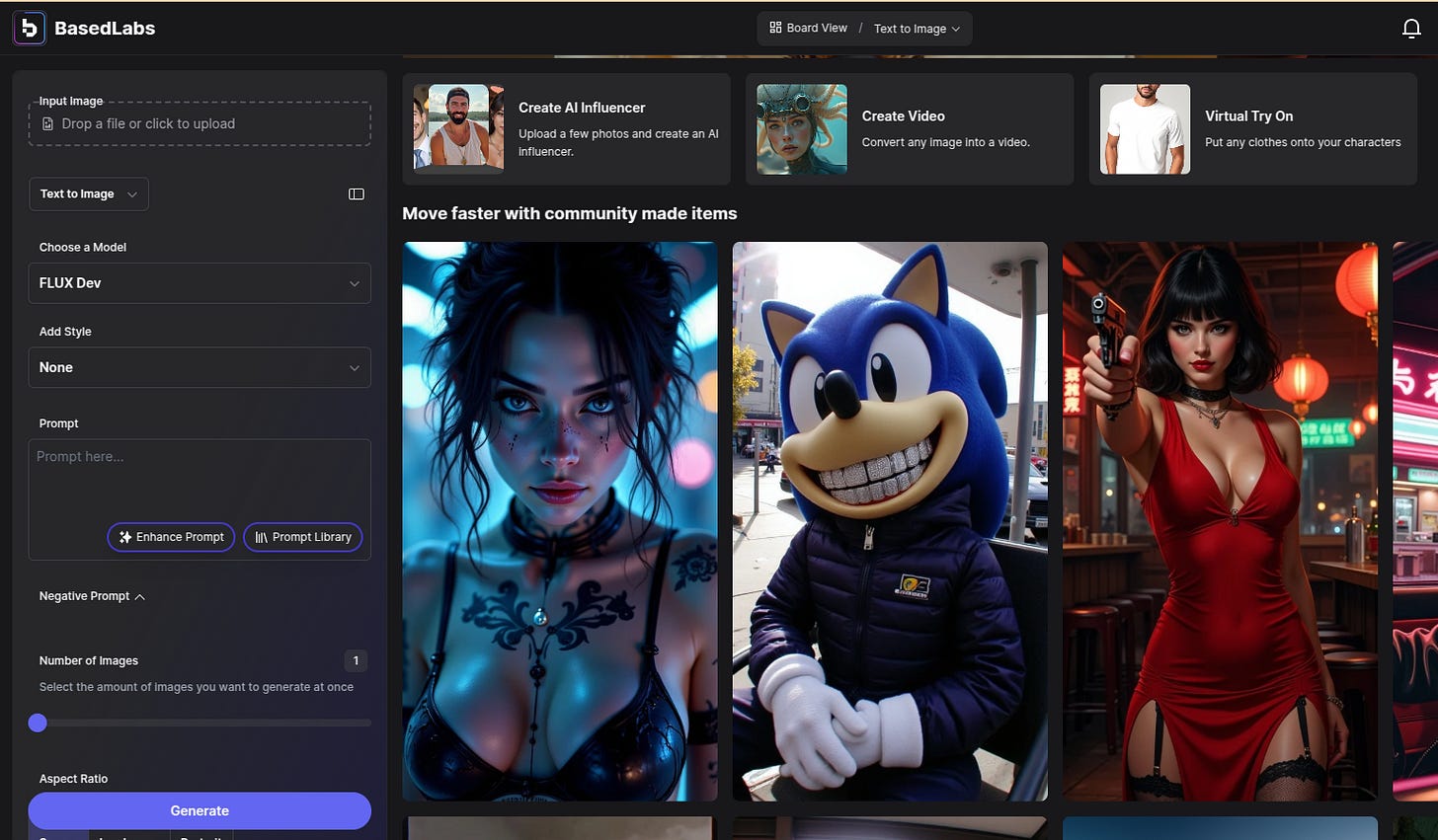Click the Generate button
The width and height of the screenshot is (1438, 840).
200,810
